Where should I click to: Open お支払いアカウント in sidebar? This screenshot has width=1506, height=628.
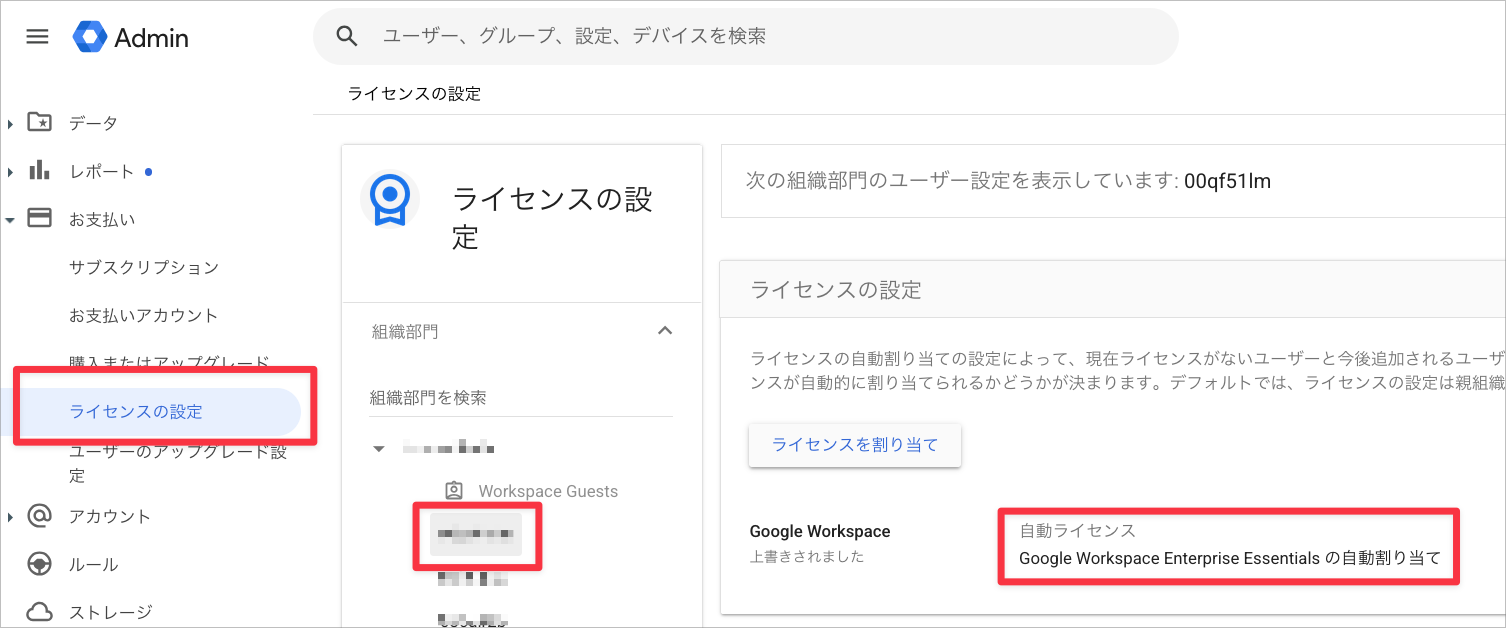(x=144, y=315)
